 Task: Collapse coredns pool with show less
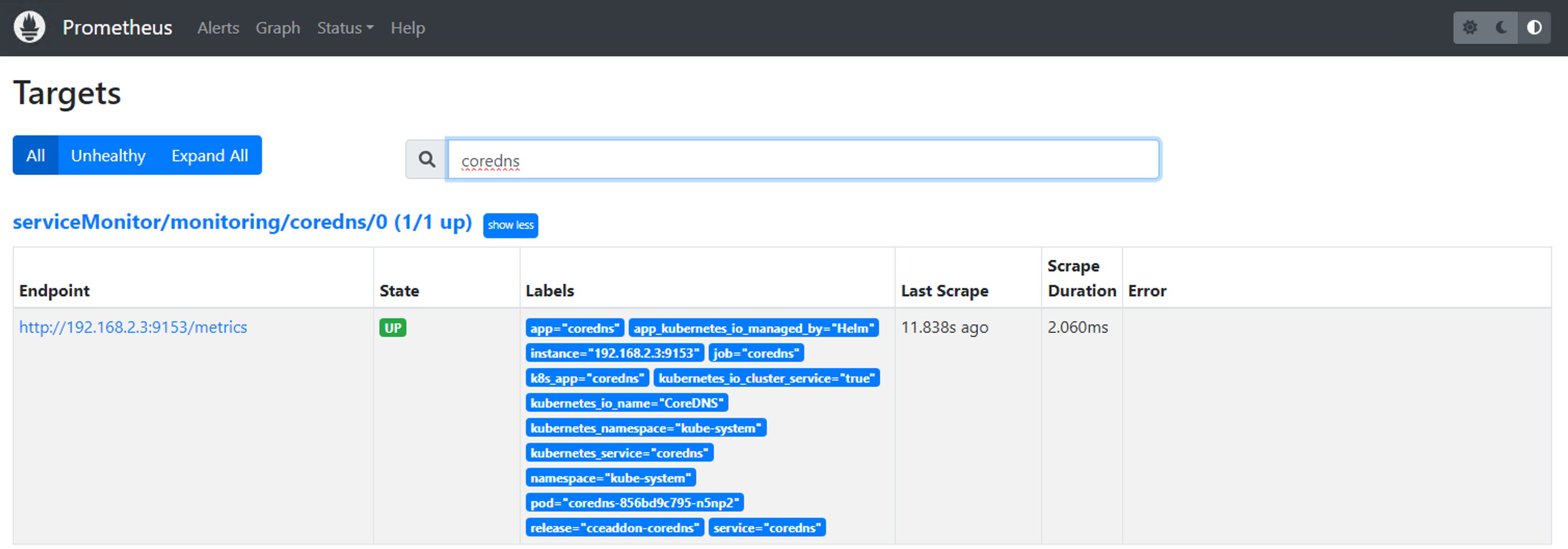pos(510,225)
